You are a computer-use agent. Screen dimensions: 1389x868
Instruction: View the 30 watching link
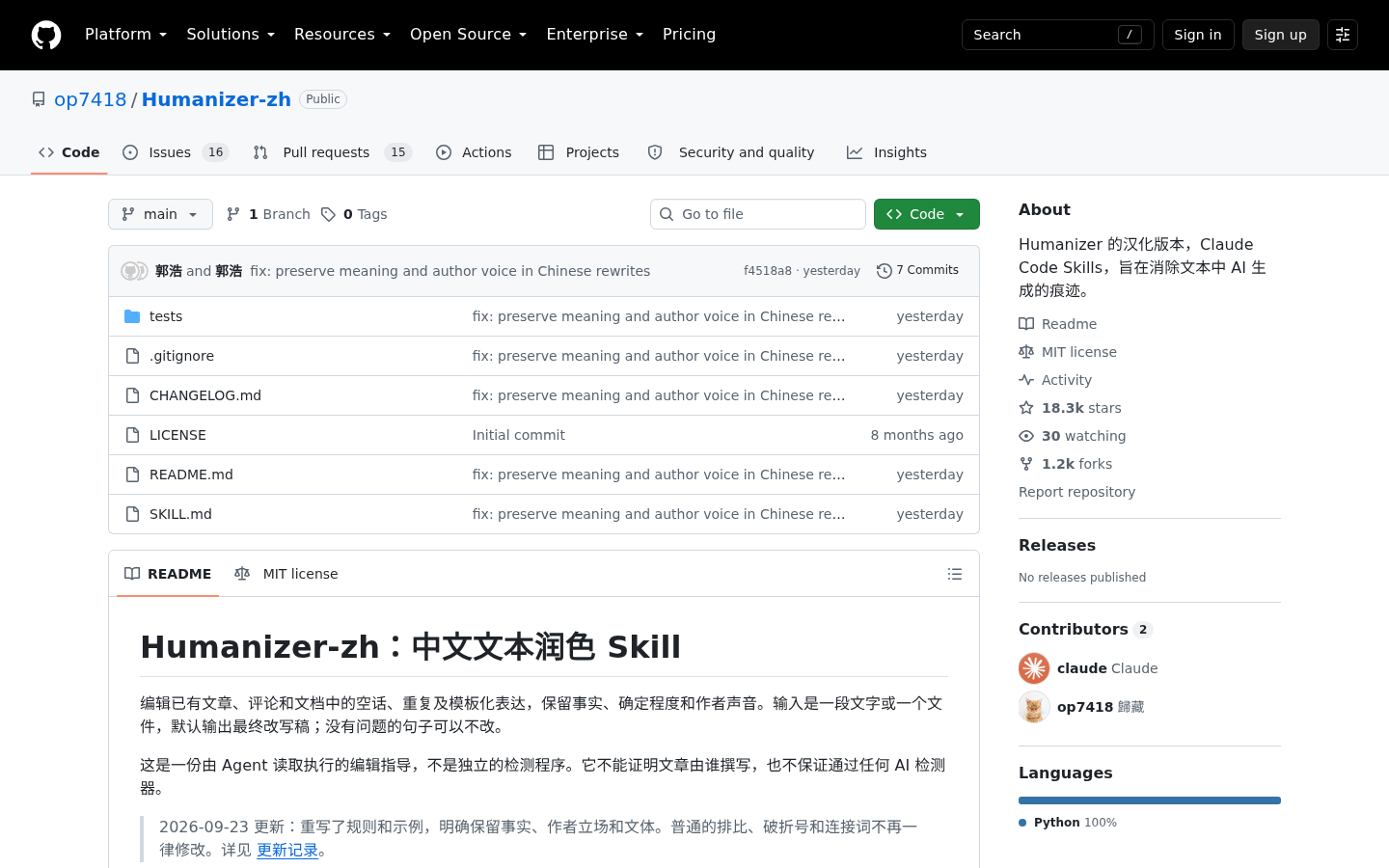(1072, 436)
